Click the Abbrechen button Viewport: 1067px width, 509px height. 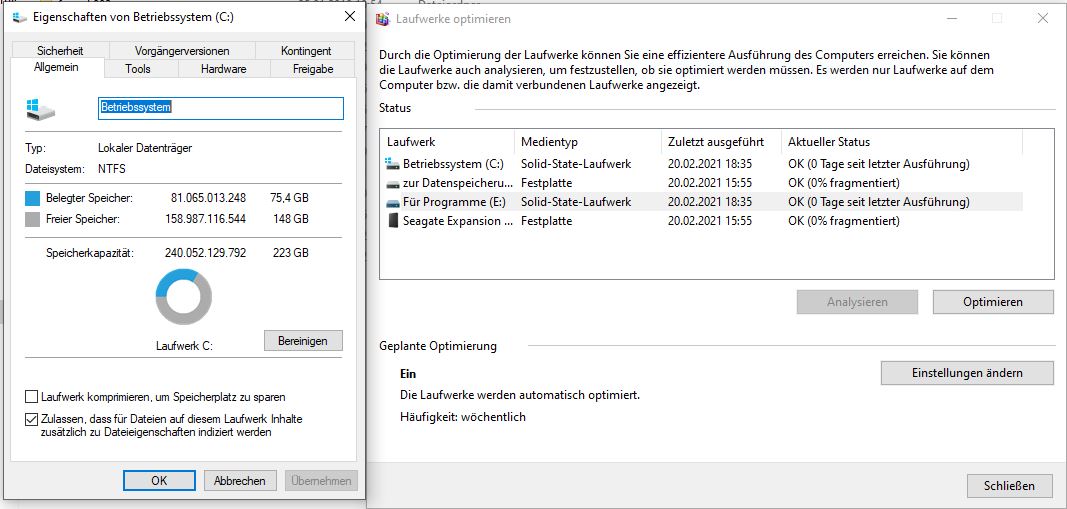240,480
